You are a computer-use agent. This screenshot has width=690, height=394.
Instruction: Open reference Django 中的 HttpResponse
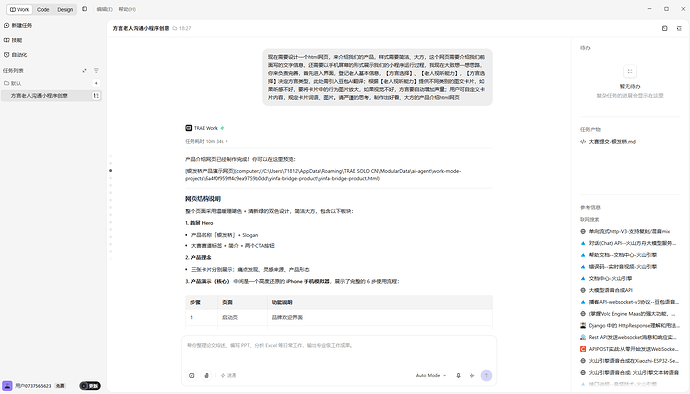tap(629, 326)
